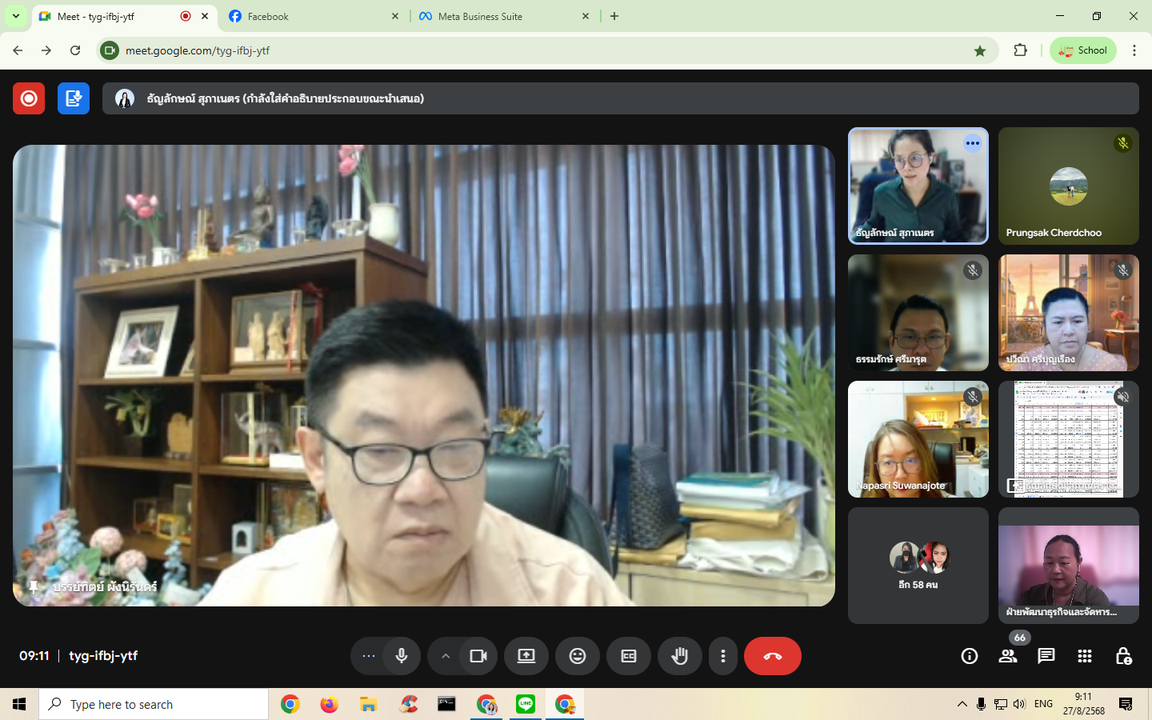
Task: Click the tile showing 58 more participants
Action: (x=918, y=565)
